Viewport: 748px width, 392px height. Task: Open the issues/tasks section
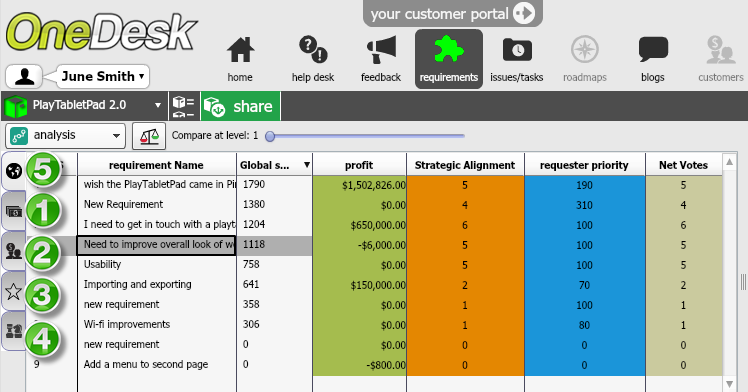click(517, 59)
